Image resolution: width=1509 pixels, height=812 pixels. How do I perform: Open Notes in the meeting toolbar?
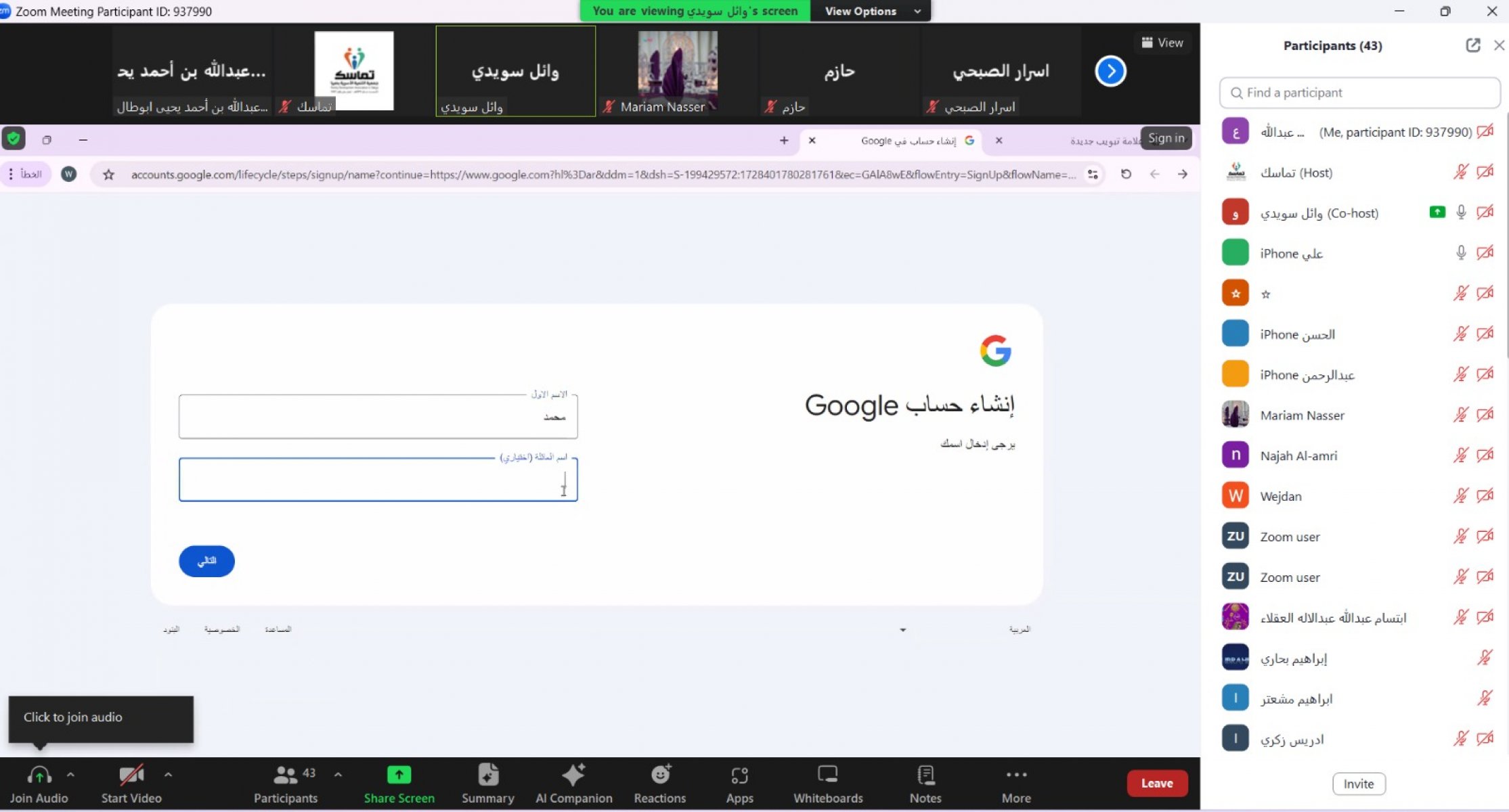(925, 784)
